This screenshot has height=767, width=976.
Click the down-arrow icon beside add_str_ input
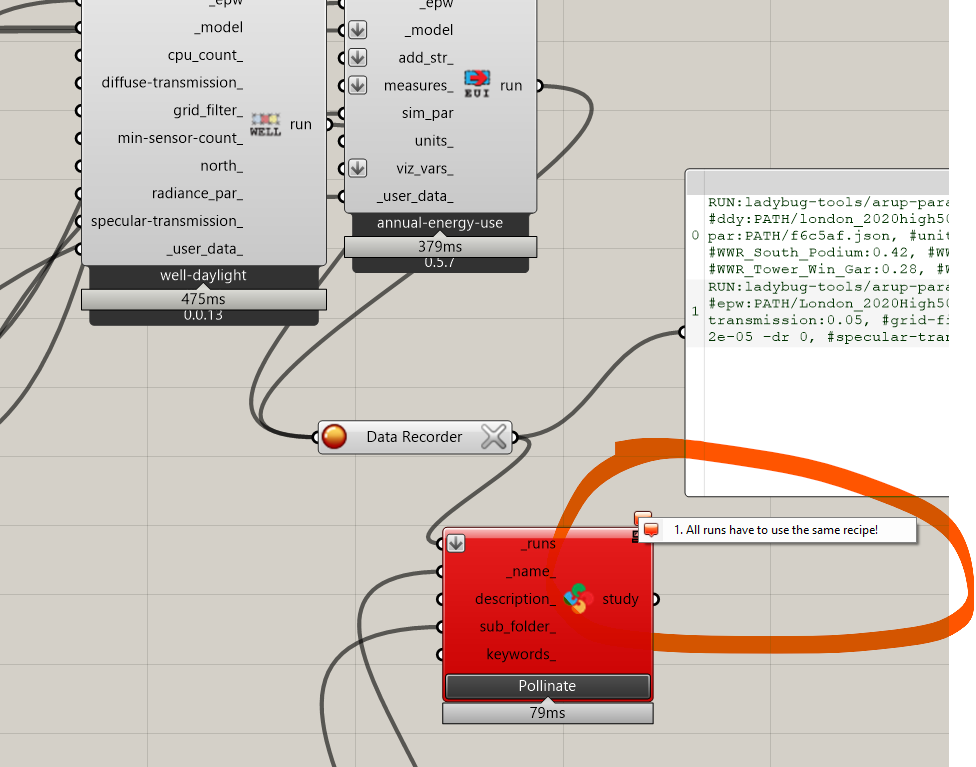pyautogui.click(x=357, y=57)
